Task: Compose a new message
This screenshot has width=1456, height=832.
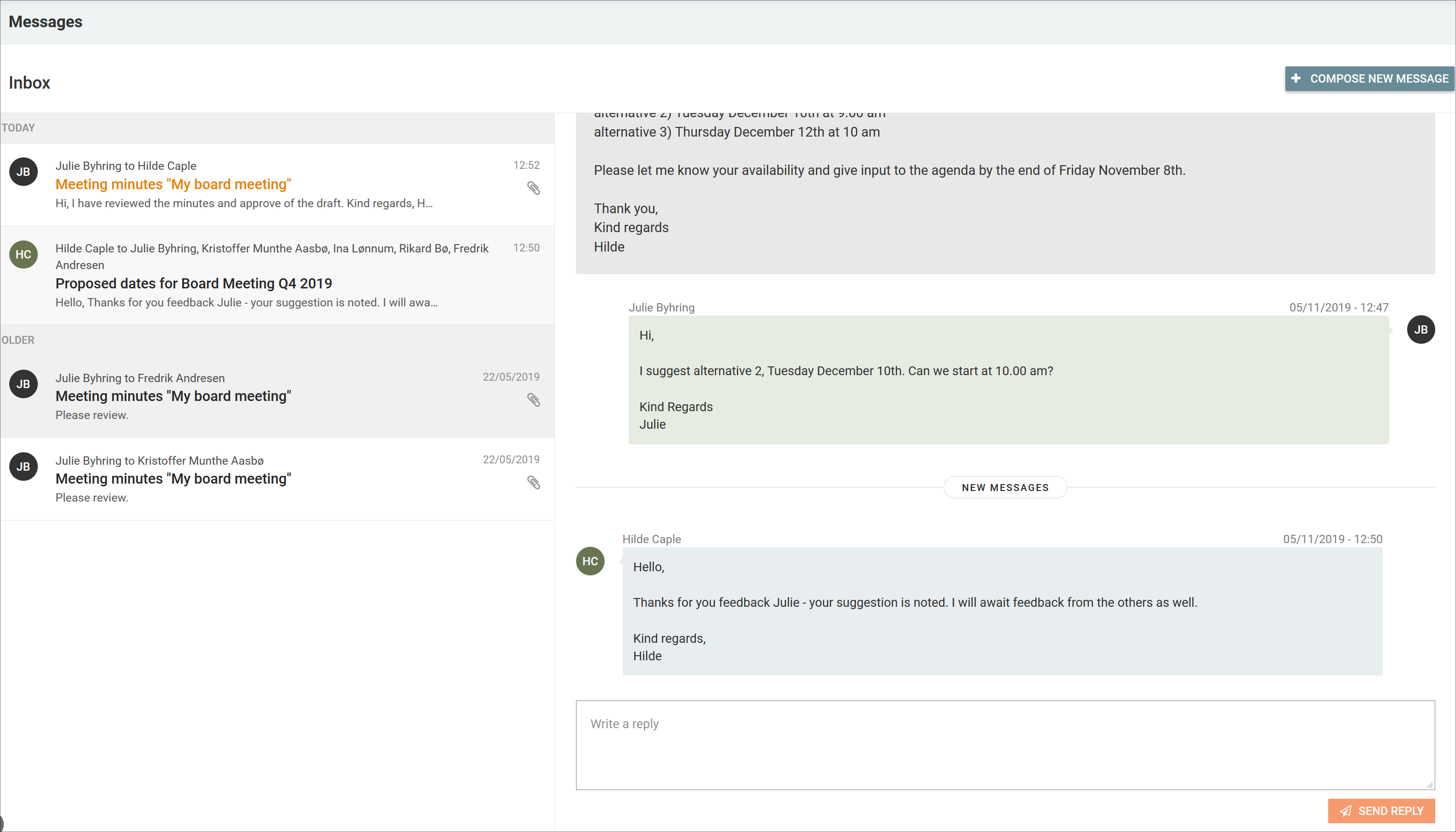Action: click(x=1369, y=79)
